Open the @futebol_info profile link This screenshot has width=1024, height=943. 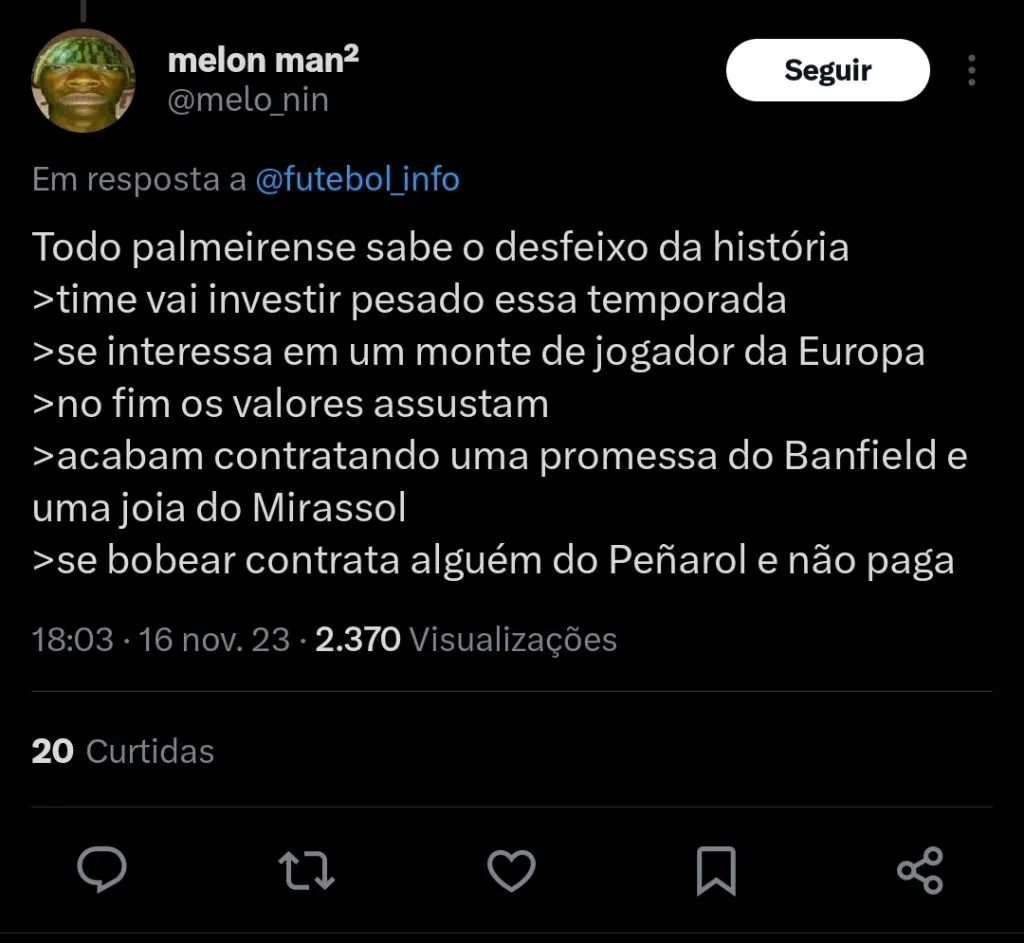click(x=357, y=180)
